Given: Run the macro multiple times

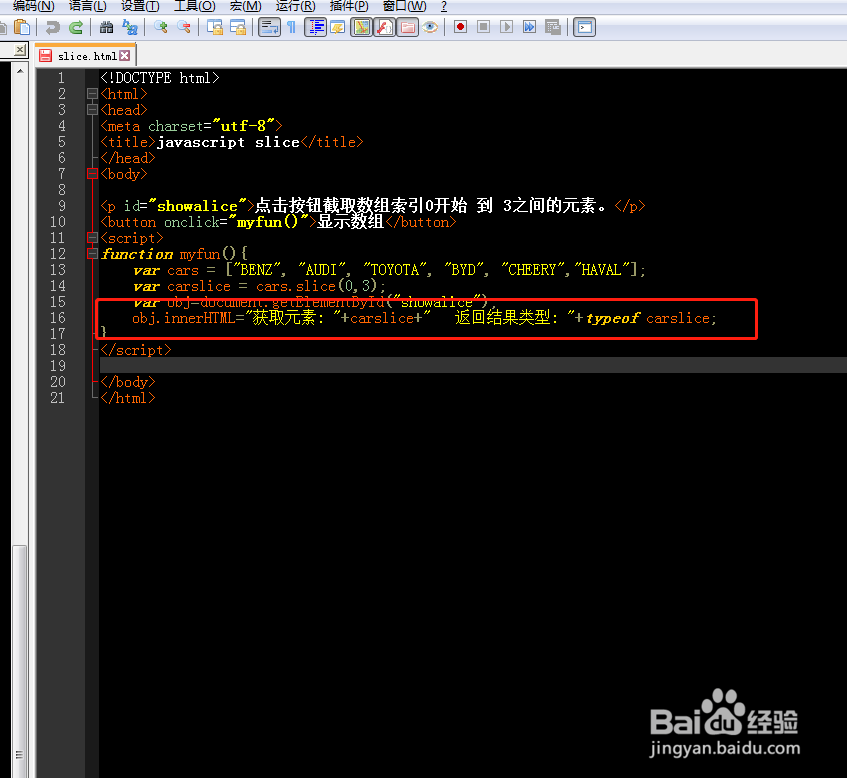Looking at the screenshot, I should pyautogui.click(x=529, y=27).
